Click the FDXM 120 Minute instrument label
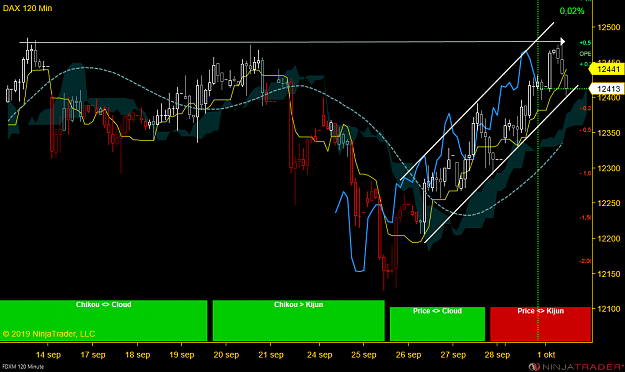Viewport: 625px width, 372px height. point(23,366)
